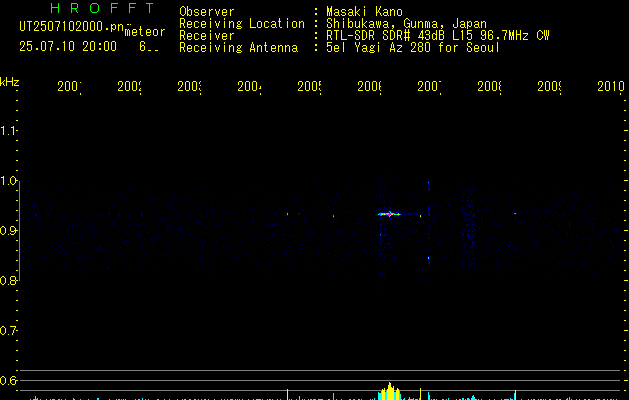Image resolution: width=629 pixels, height=400 pixels.
Task: Click the HROFFT title text
Action: tap(102, 8)
